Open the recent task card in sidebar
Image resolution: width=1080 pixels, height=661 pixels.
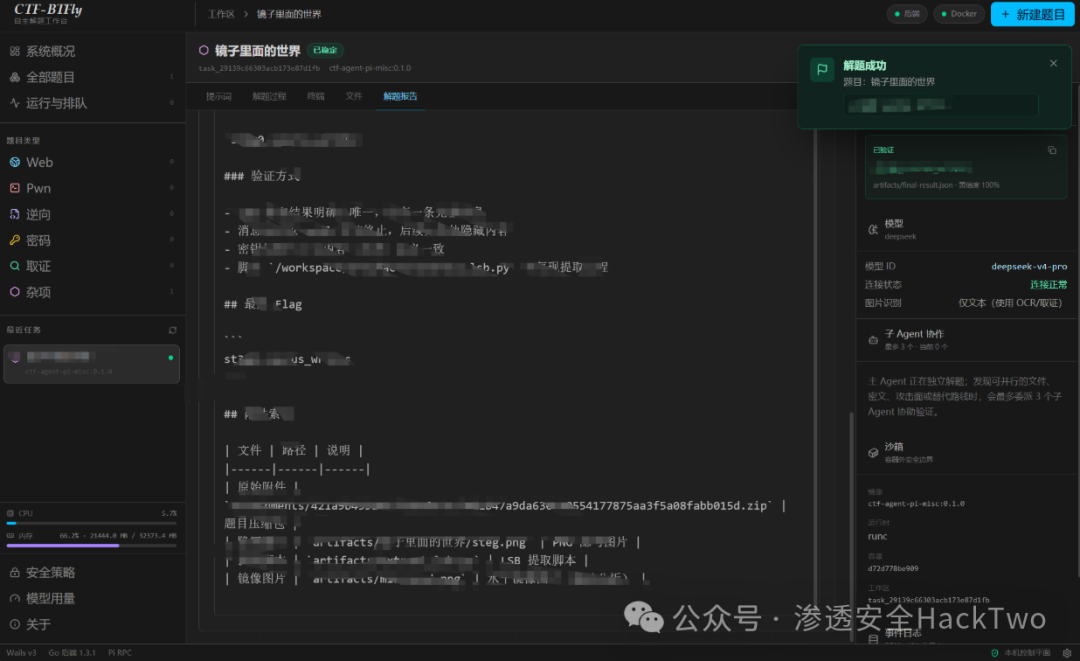point(92,364)
